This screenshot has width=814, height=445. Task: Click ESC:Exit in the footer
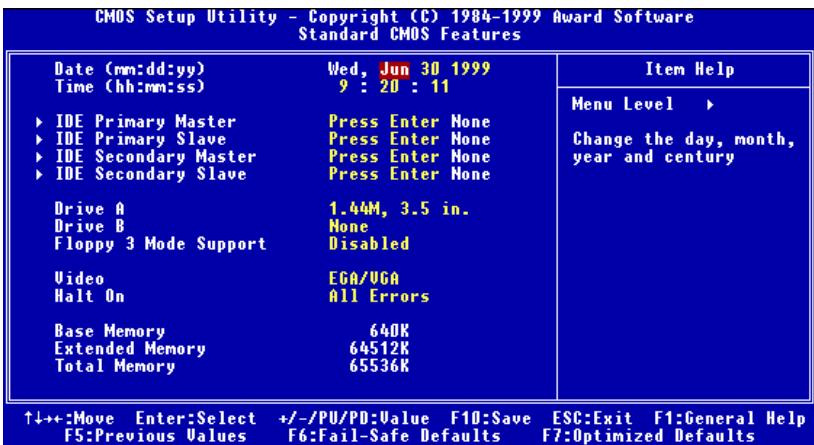(x=592, y=419)
